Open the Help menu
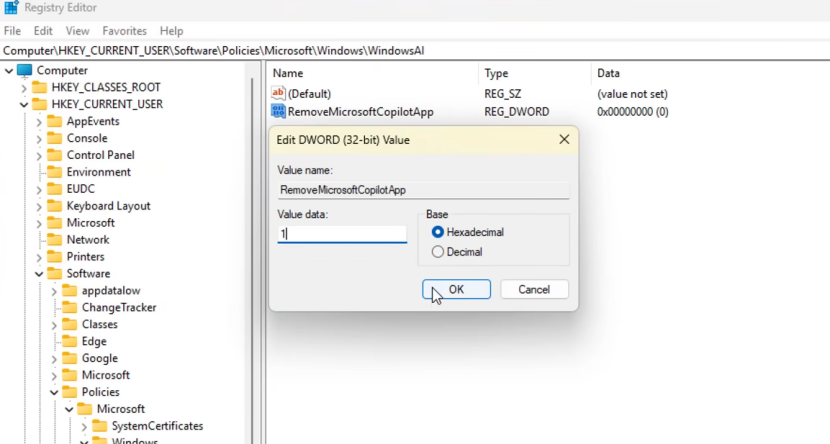The width and height of the screenshot is (830, 444). pyautogui.click(x=172, y=31)
